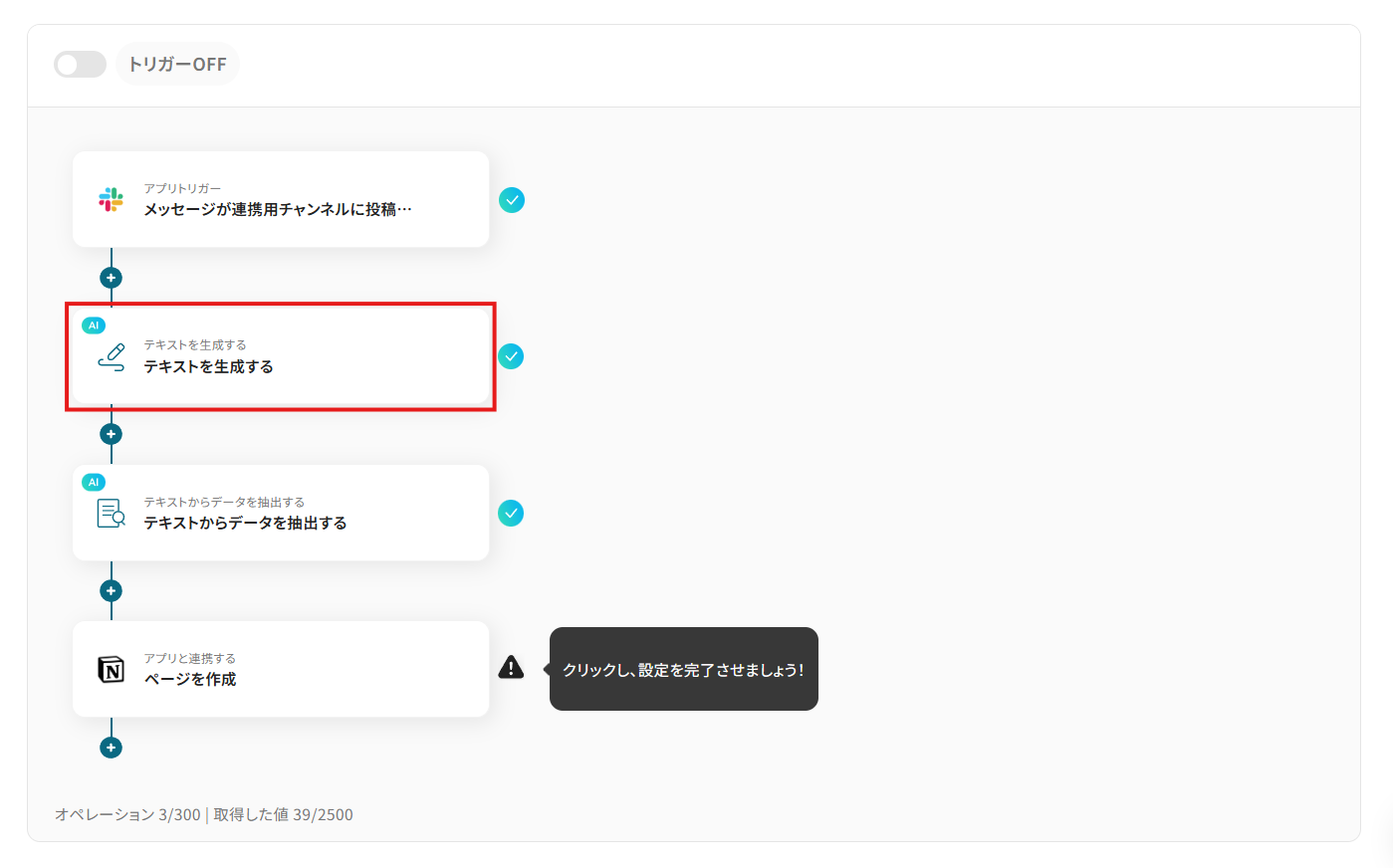Click the Slack icon in trigger card
Screen dimensions: 1393x868
point(112,199)
